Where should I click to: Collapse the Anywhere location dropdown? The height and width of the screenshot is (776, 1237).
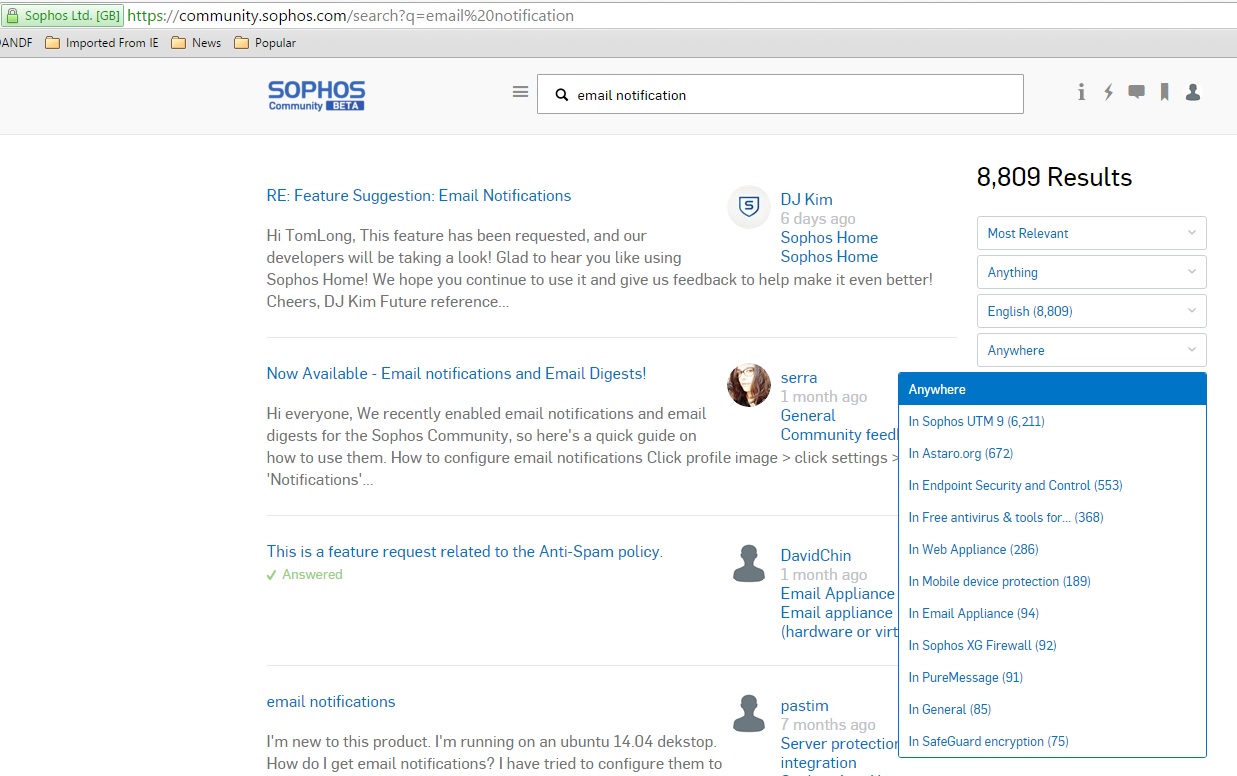(x=1092, y=350)
